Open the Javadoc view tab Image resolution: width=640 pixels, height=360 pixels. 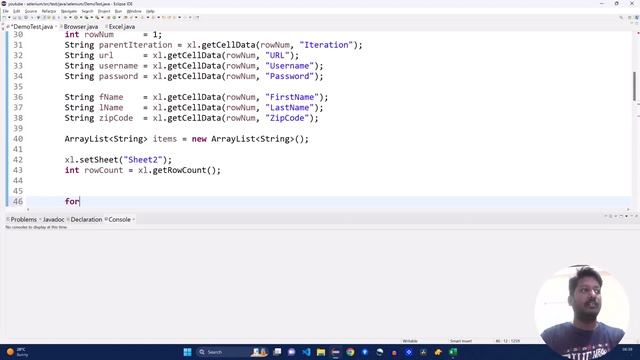click(53, 220)
